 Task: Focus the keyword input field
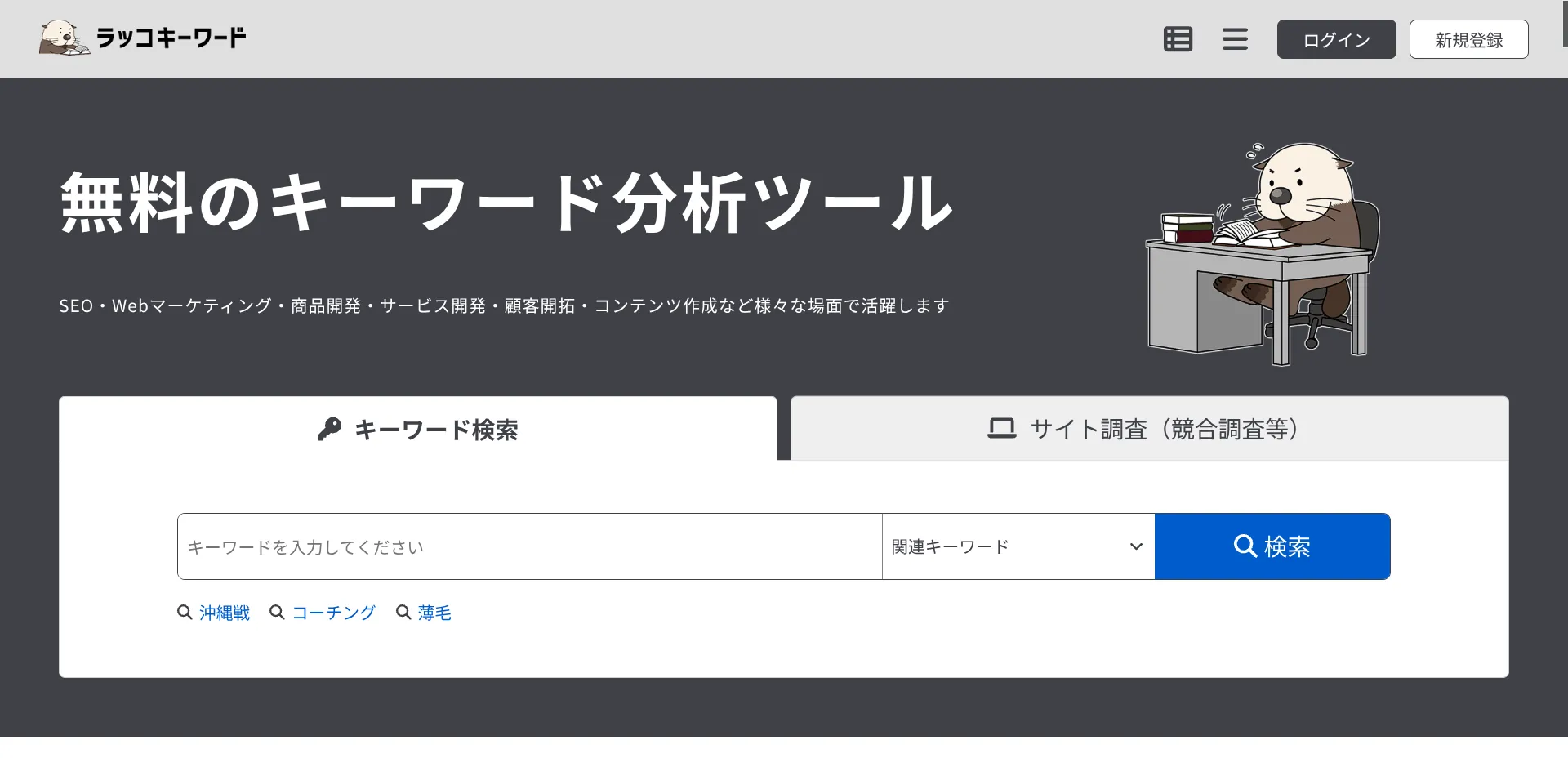(530, 546)
